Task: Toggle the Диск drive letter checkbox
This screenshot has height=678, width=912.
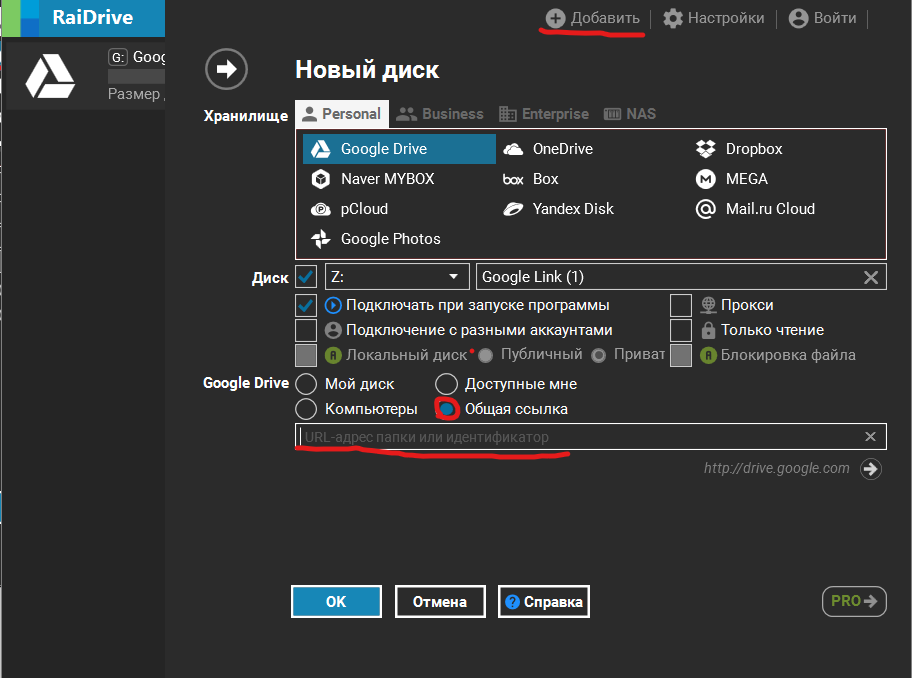Action: pyautogui.click(x=306, y=277)
